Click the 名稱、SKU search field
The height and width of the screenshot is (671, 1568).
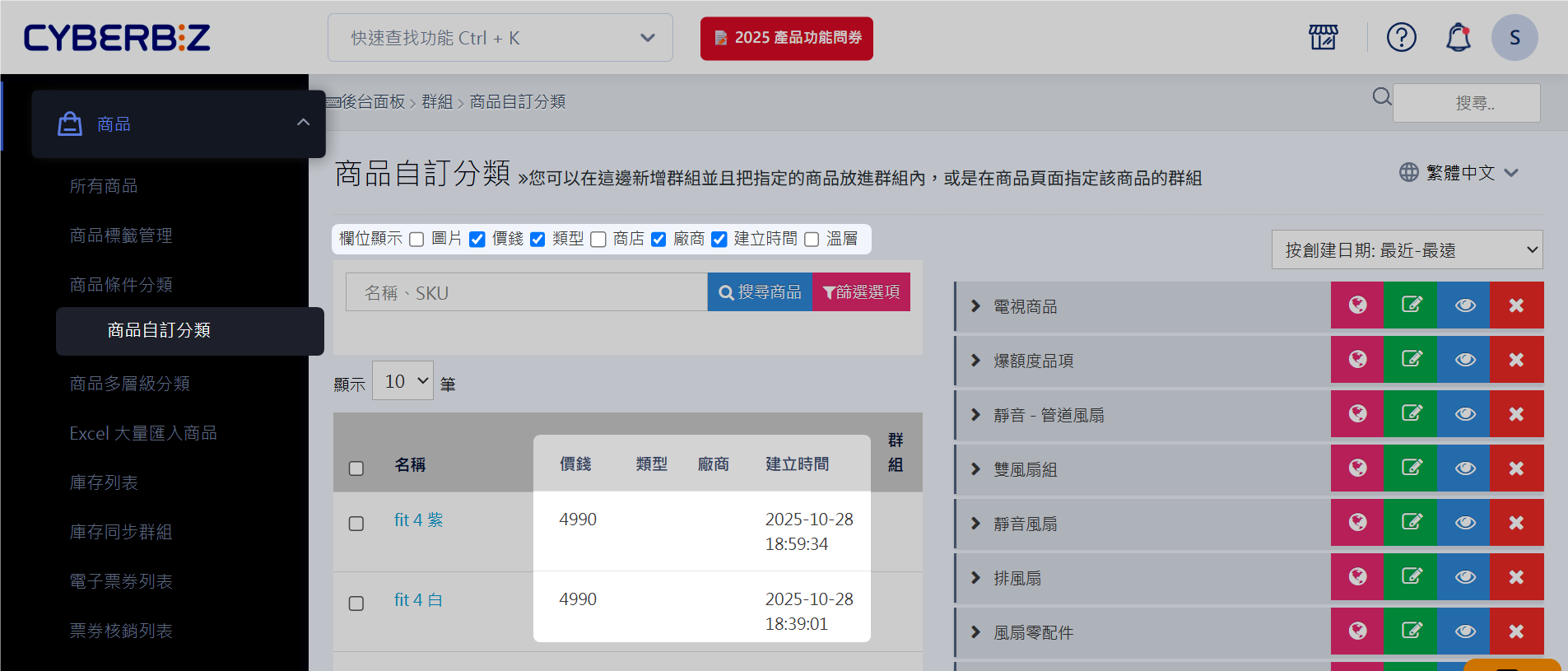tap(526, 292)
